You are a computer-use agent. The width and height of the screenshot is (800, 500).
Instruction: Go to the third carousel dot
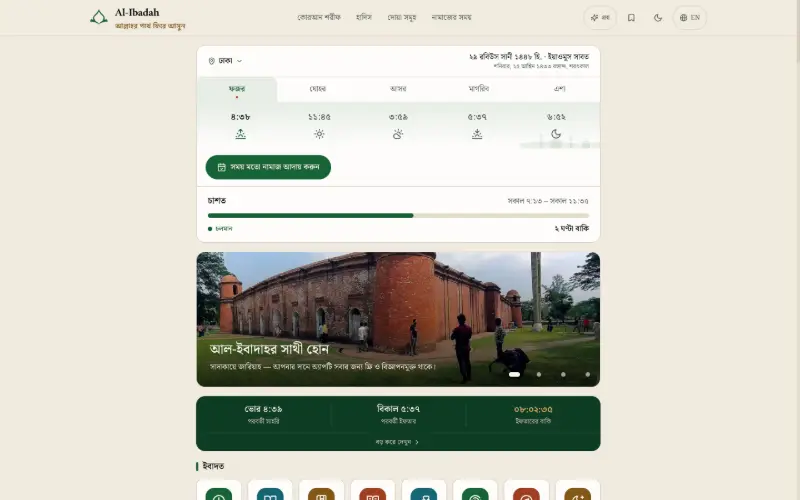[563, 374]
